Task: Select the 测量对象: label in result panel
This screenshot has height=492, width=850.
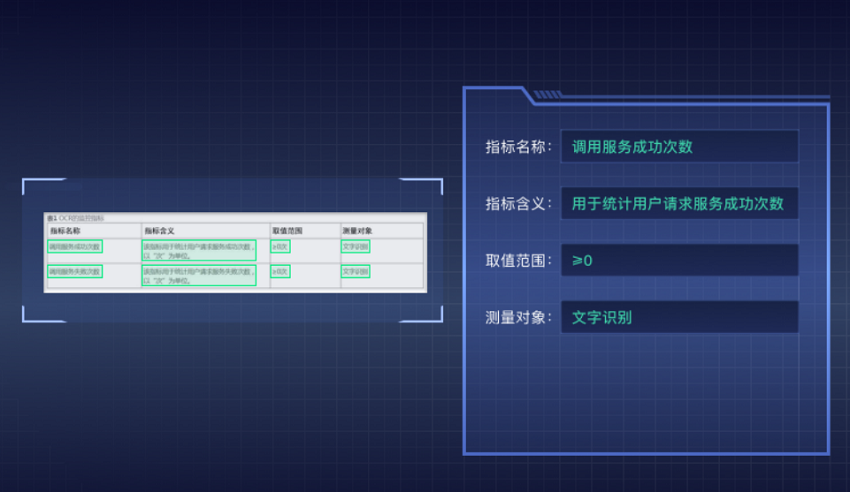Action: pos(518,318)
